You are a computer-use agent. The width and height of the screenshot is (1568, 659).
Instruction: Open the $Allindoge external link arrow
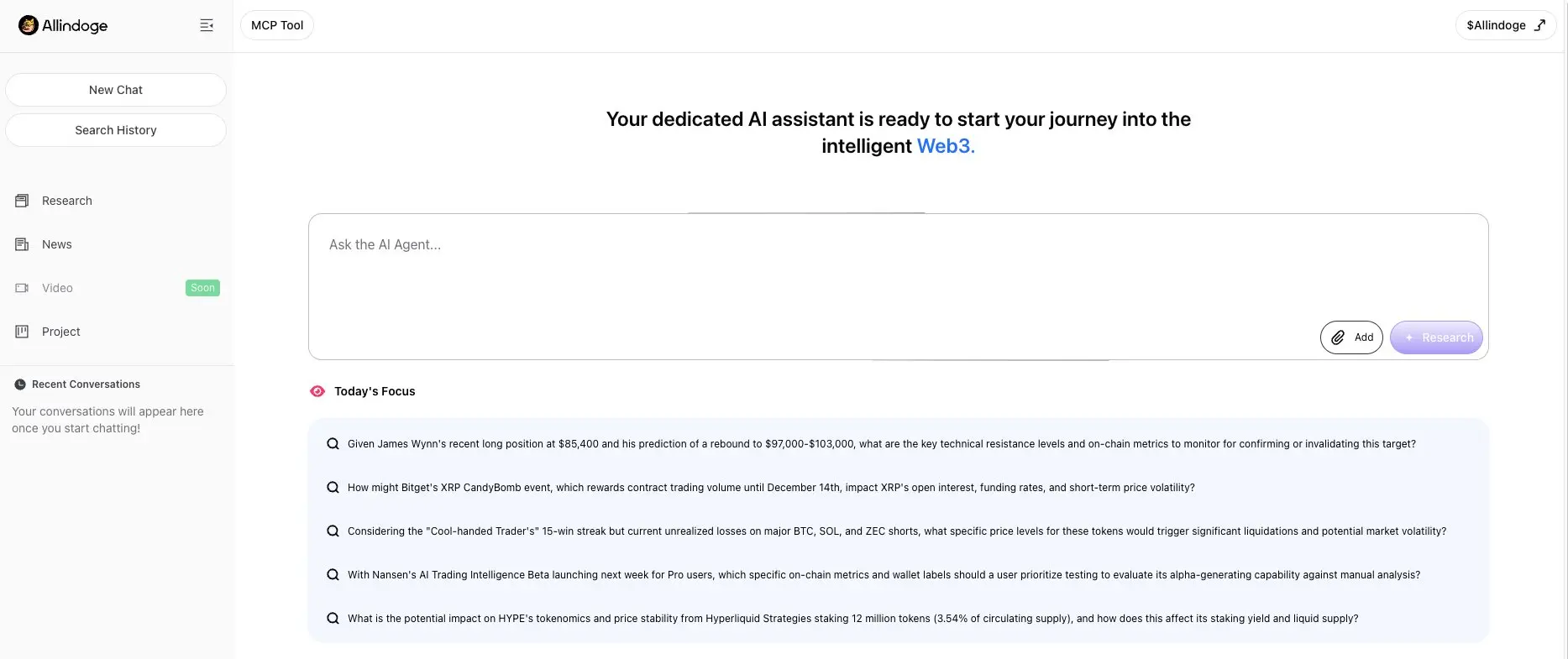[x=1539, y=25]
